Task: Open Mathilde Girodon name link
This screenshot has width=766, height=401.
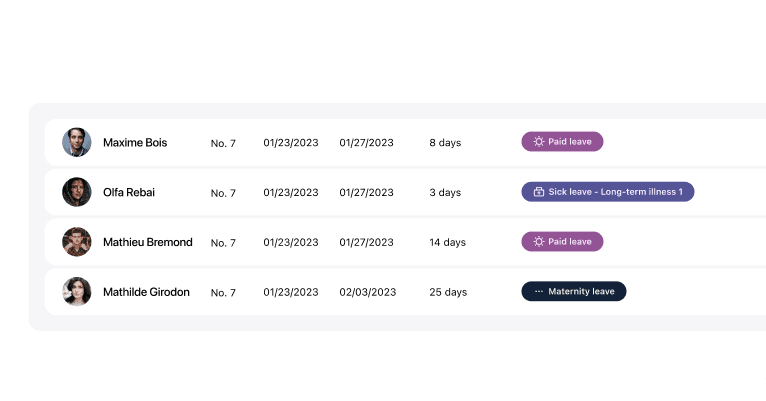Action: (x=146, y=292)
